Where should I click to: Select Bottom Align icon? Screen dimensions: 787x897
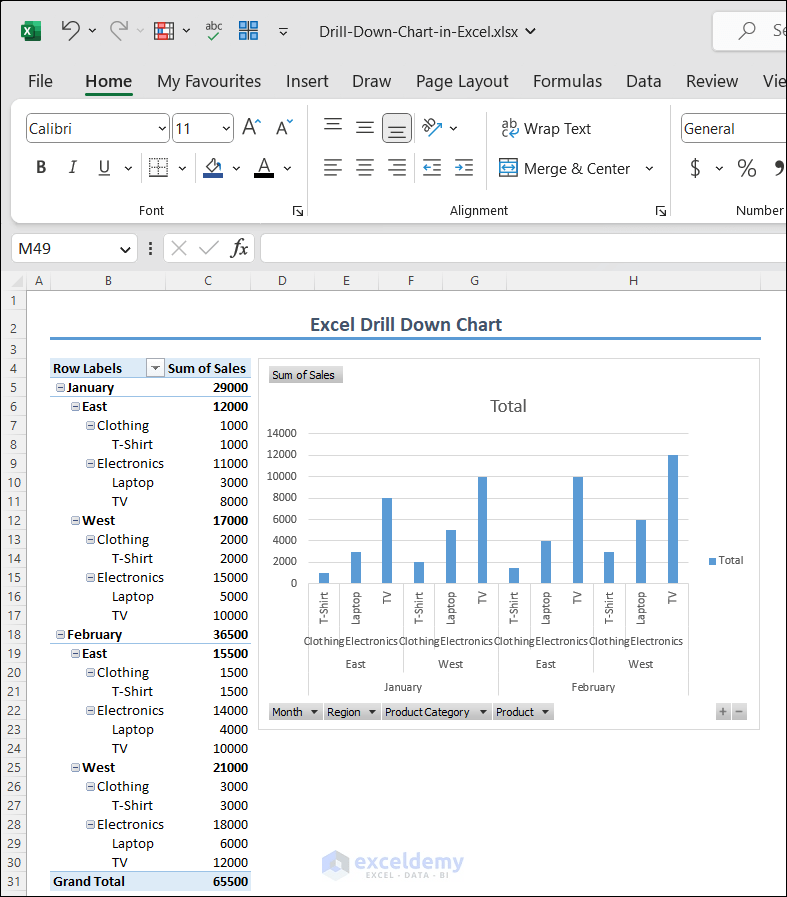[397, 128]
